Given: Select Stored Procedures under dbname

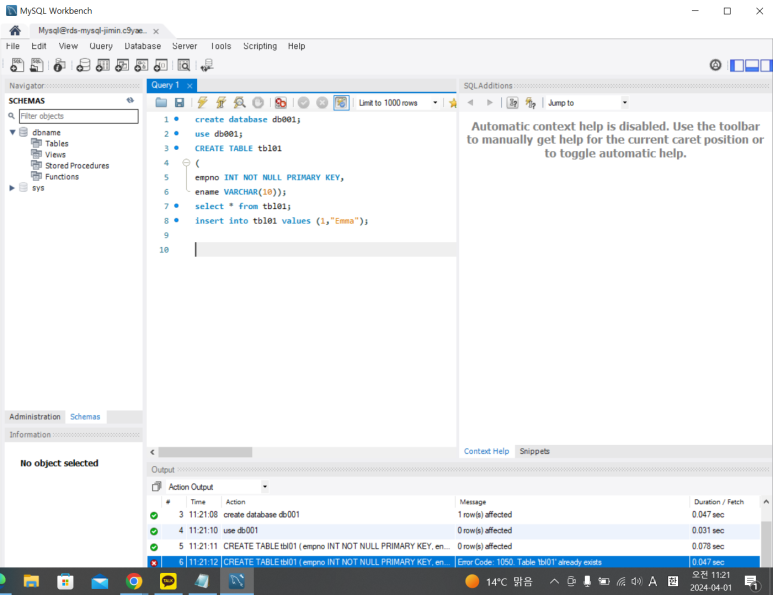Looking at the screenshot, I should [x=77, y=166].
